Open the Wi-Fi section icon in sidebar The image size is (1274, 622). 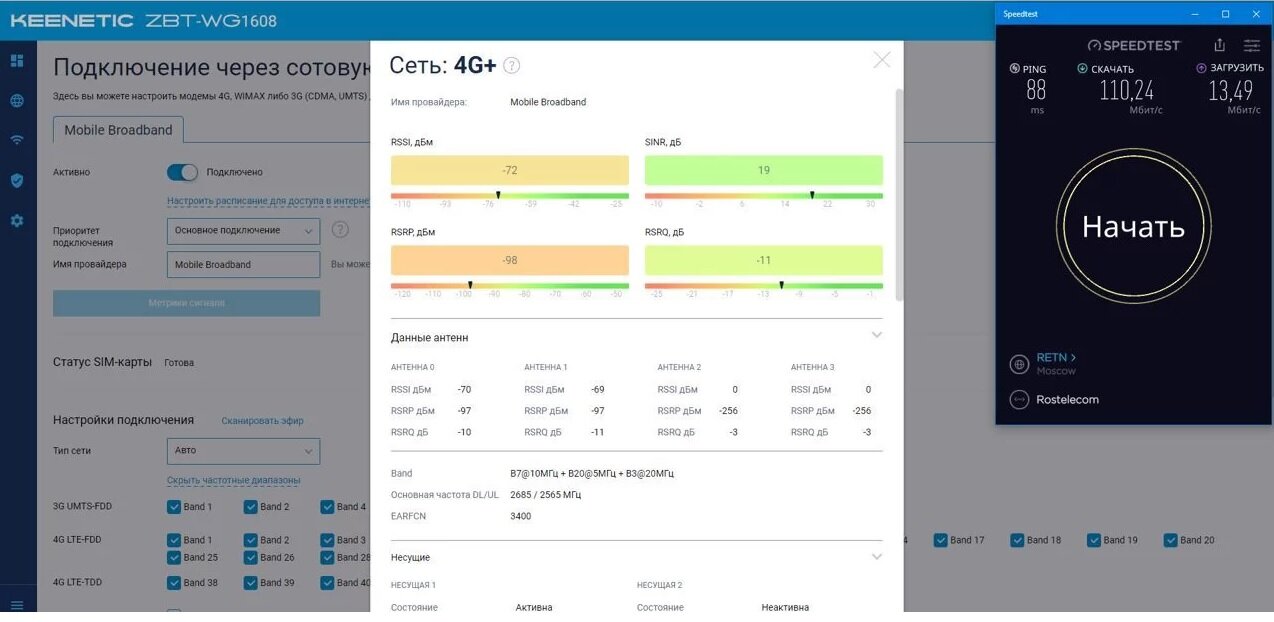[x=17, y=140]
